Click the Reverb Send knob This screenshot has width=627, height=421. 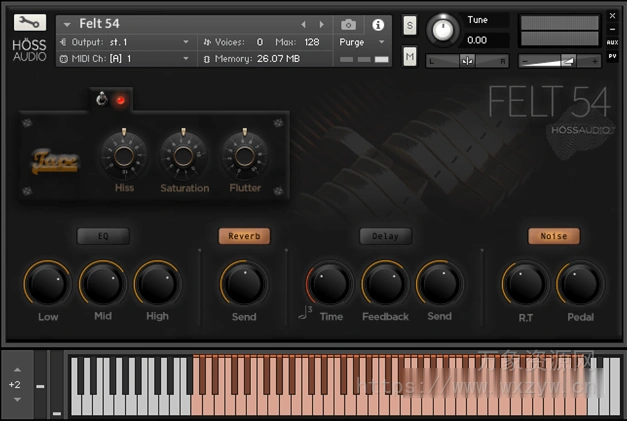point(244,283)
